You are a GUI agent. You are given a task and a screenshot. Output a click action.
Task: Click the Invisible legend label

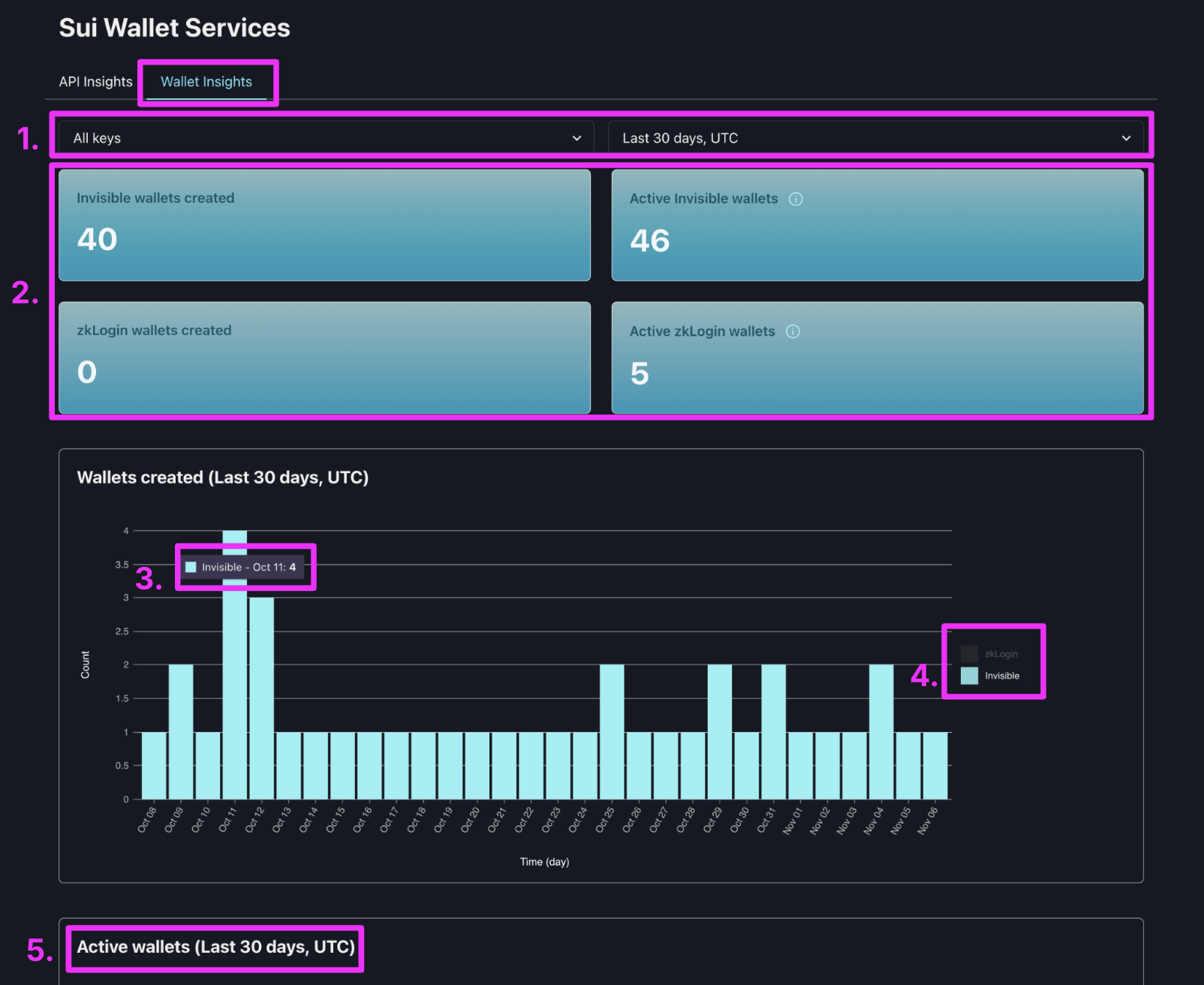(1002, 676)
